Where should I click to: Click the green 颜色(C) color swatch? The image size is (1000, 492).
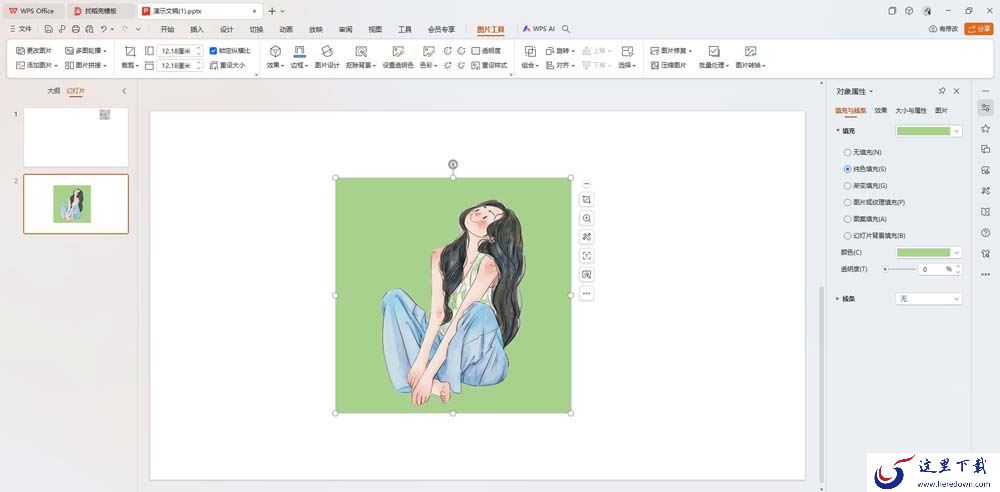pos(923,253)
